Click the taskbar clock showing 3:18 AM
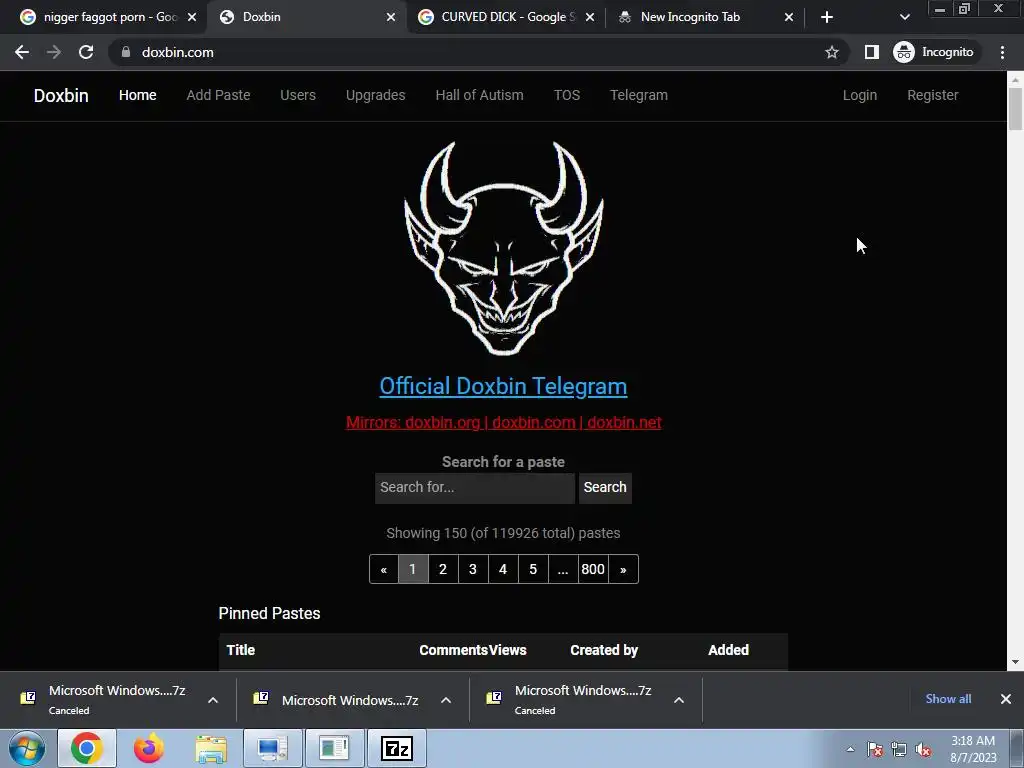 (973, 749)
